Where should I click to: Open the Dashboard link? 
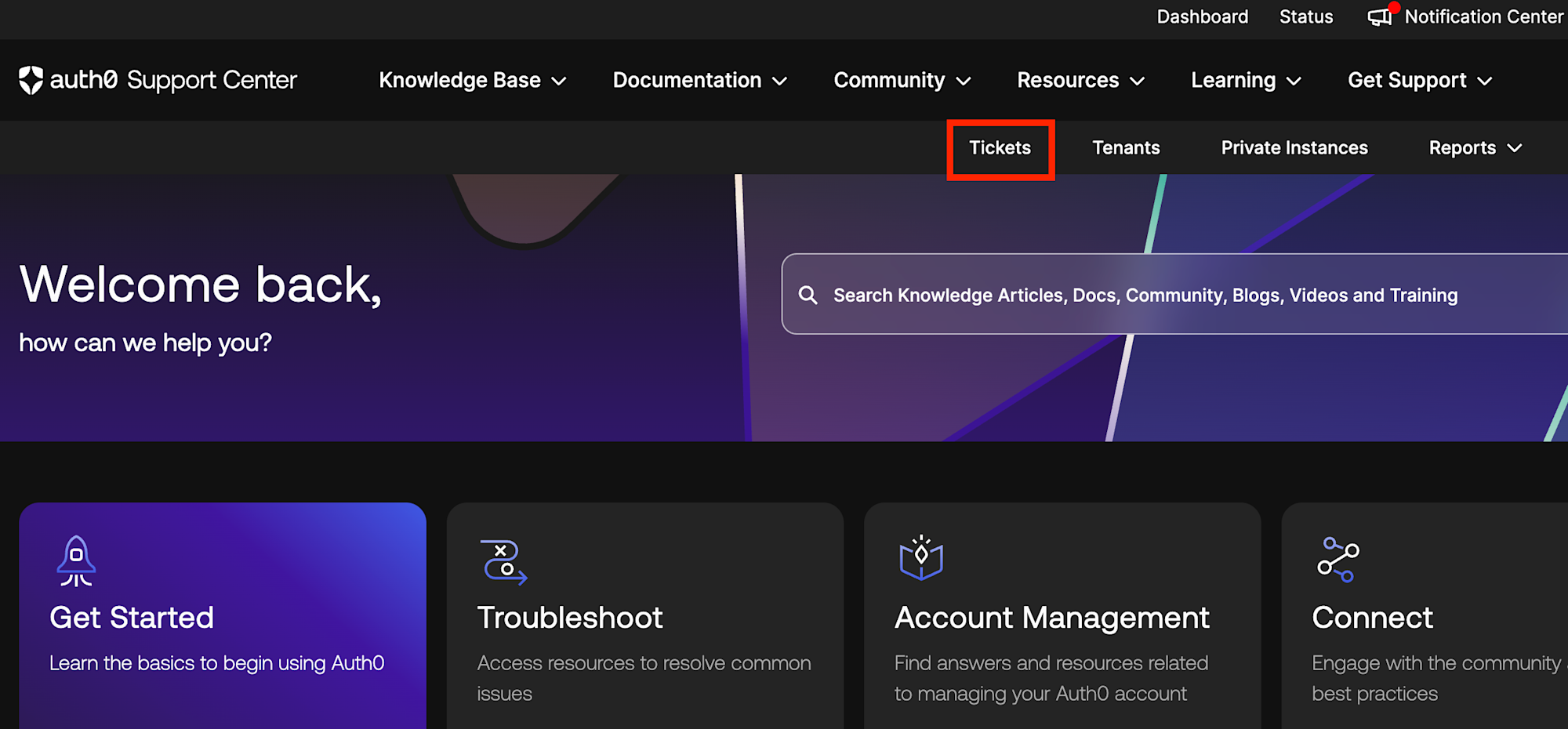pos(1202,16)
